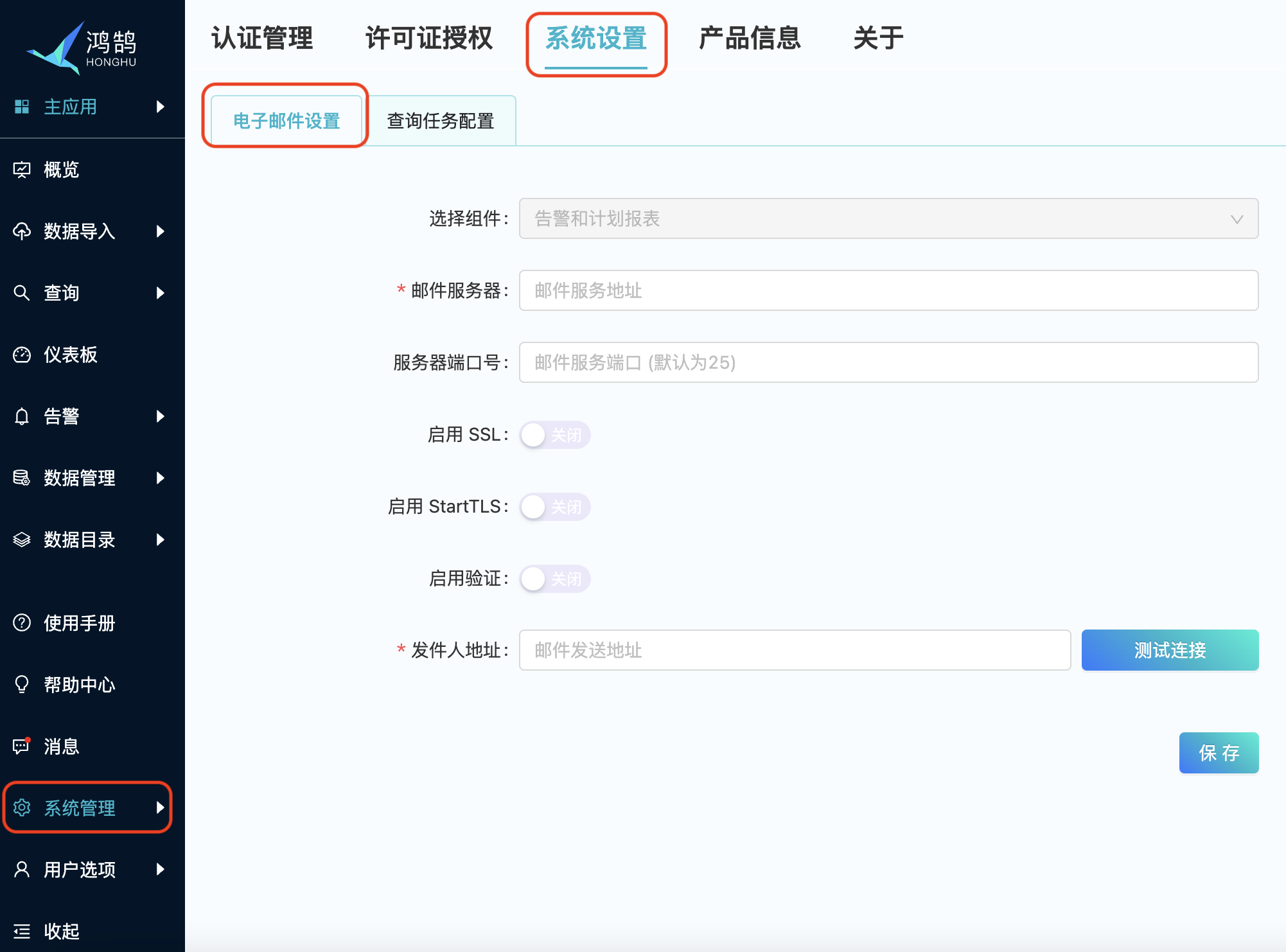Click the 系统管理 menu label
The height and width of the screenshot is (952, 1286).
point(80,807)
